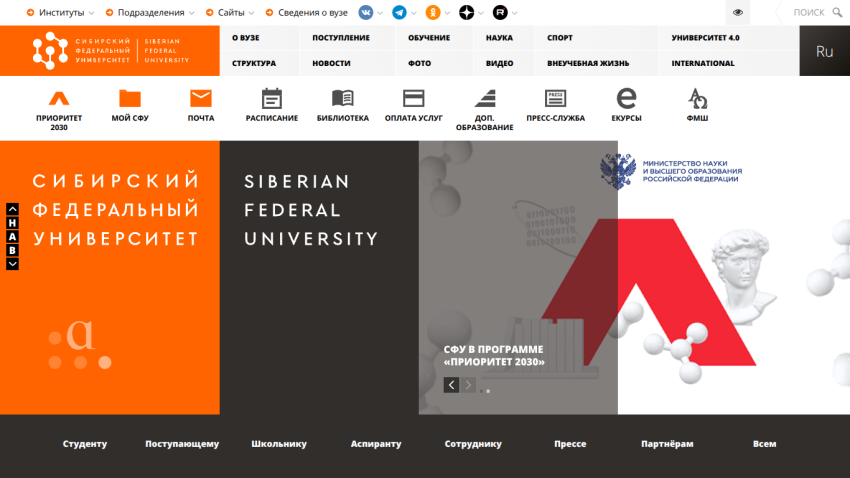Viewport: 850px width, 478px height.
Task: Click the А letter in side navigator
Action: tap(12, 237)
